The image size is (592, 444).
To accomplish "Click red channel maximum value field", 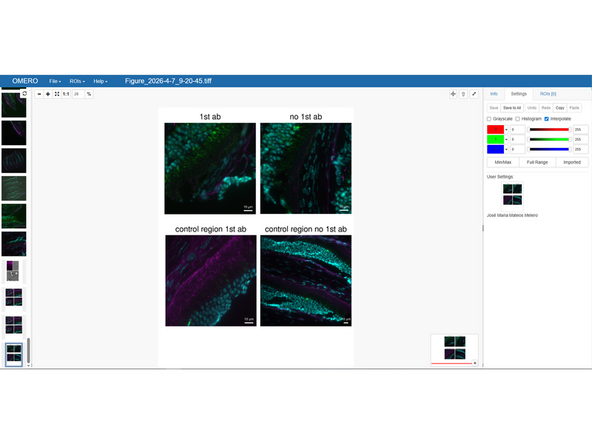I will 581,130.
